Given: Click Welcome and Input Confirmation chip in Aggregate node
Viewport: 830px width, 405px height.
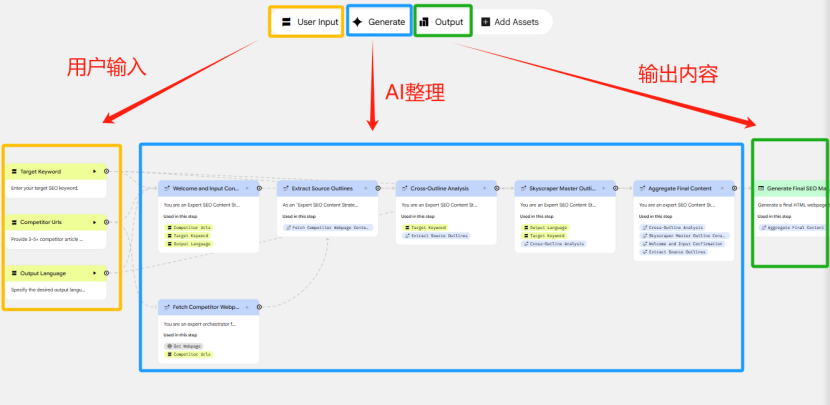Looking at the screenshot, I should [682, 244].
